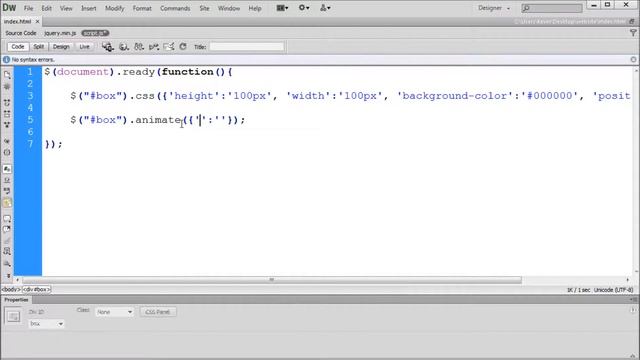Click the Properties panel tab
The height and width of the screenshot is (360, 640).
(16, 300)
